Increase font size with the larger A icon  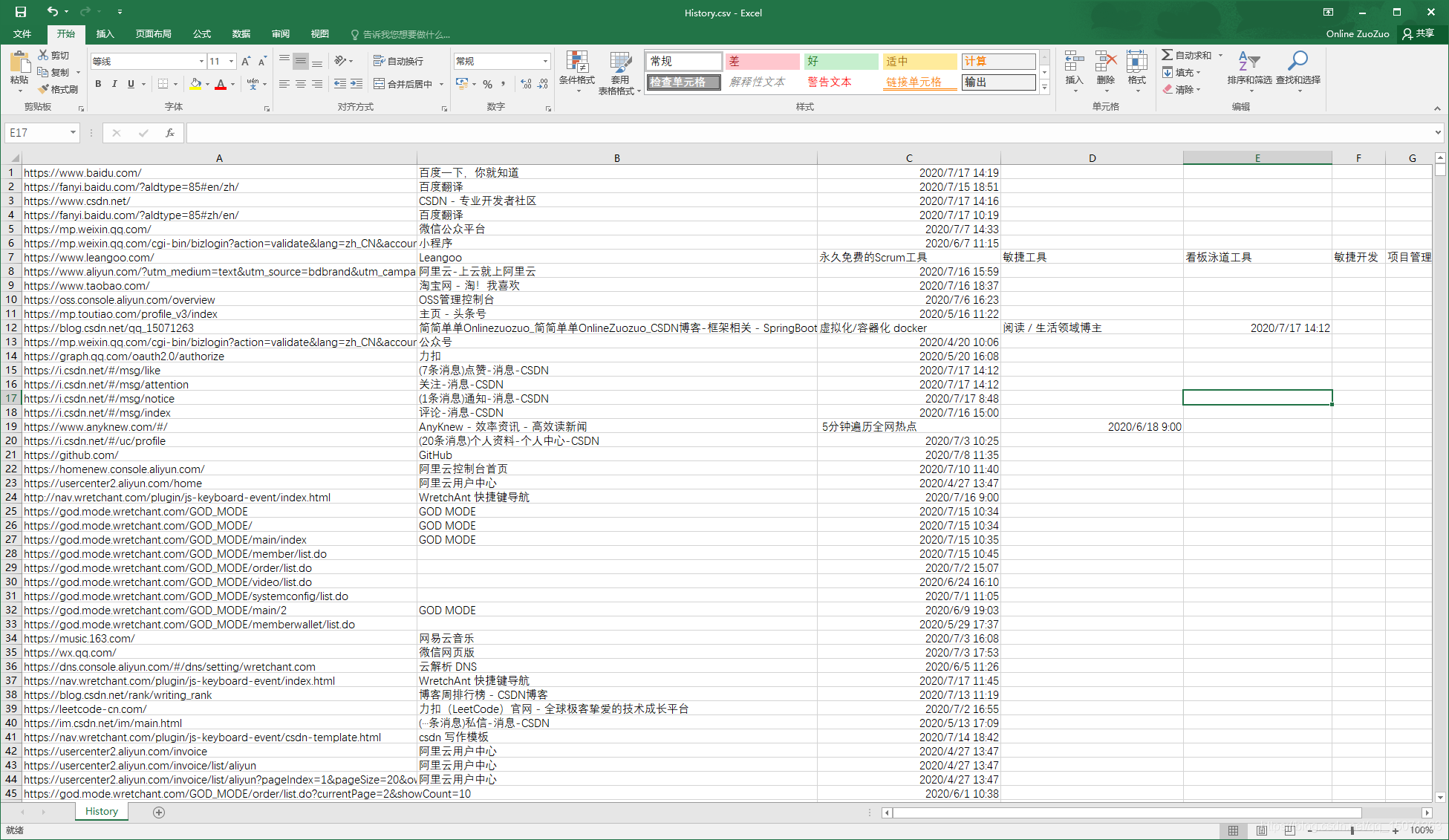tap(246, 61)
